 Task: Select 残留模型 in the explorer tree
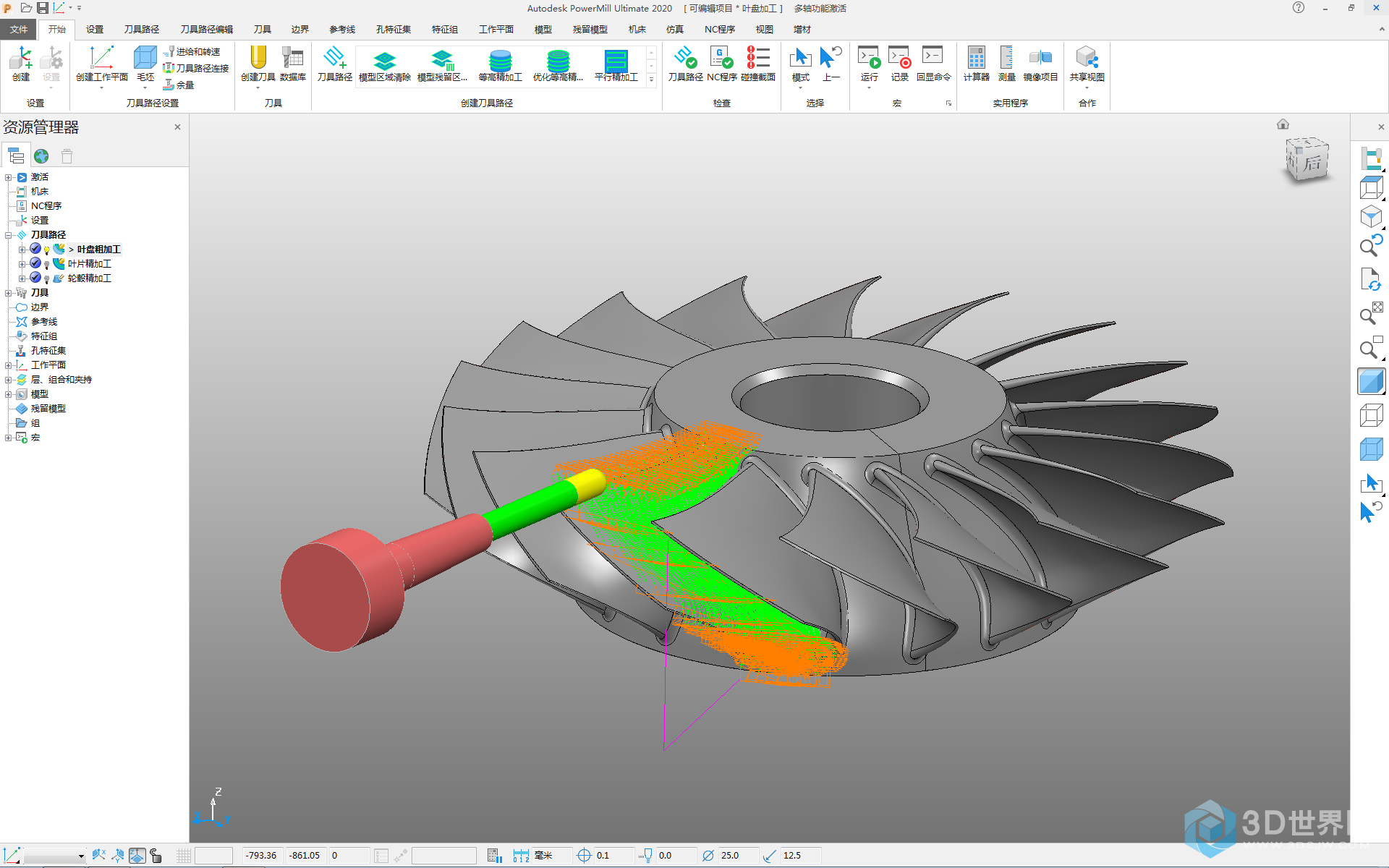[x=48, y=409]
